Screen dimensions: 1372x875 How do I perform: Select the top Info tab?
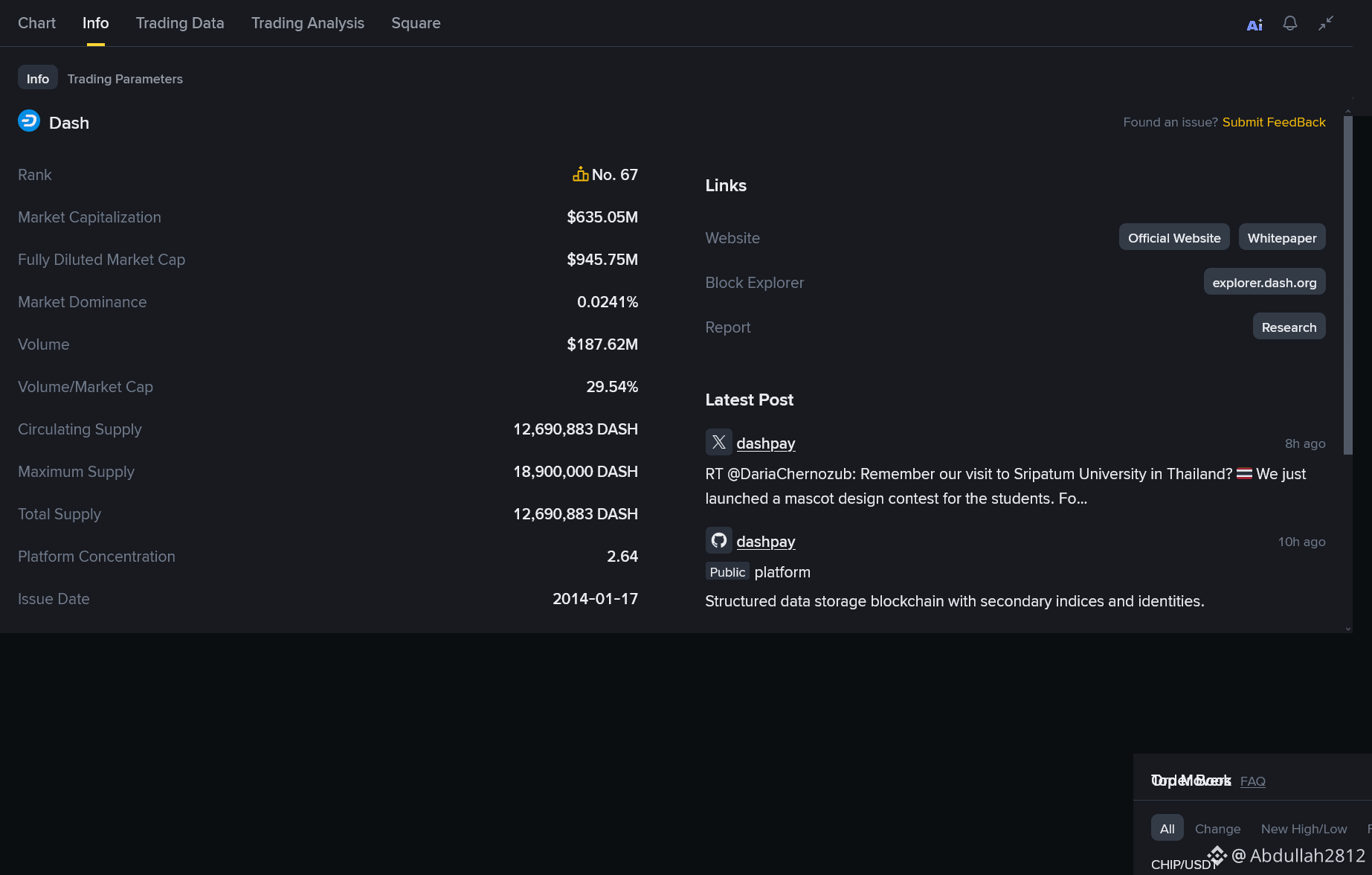click(x=95, y=23)
